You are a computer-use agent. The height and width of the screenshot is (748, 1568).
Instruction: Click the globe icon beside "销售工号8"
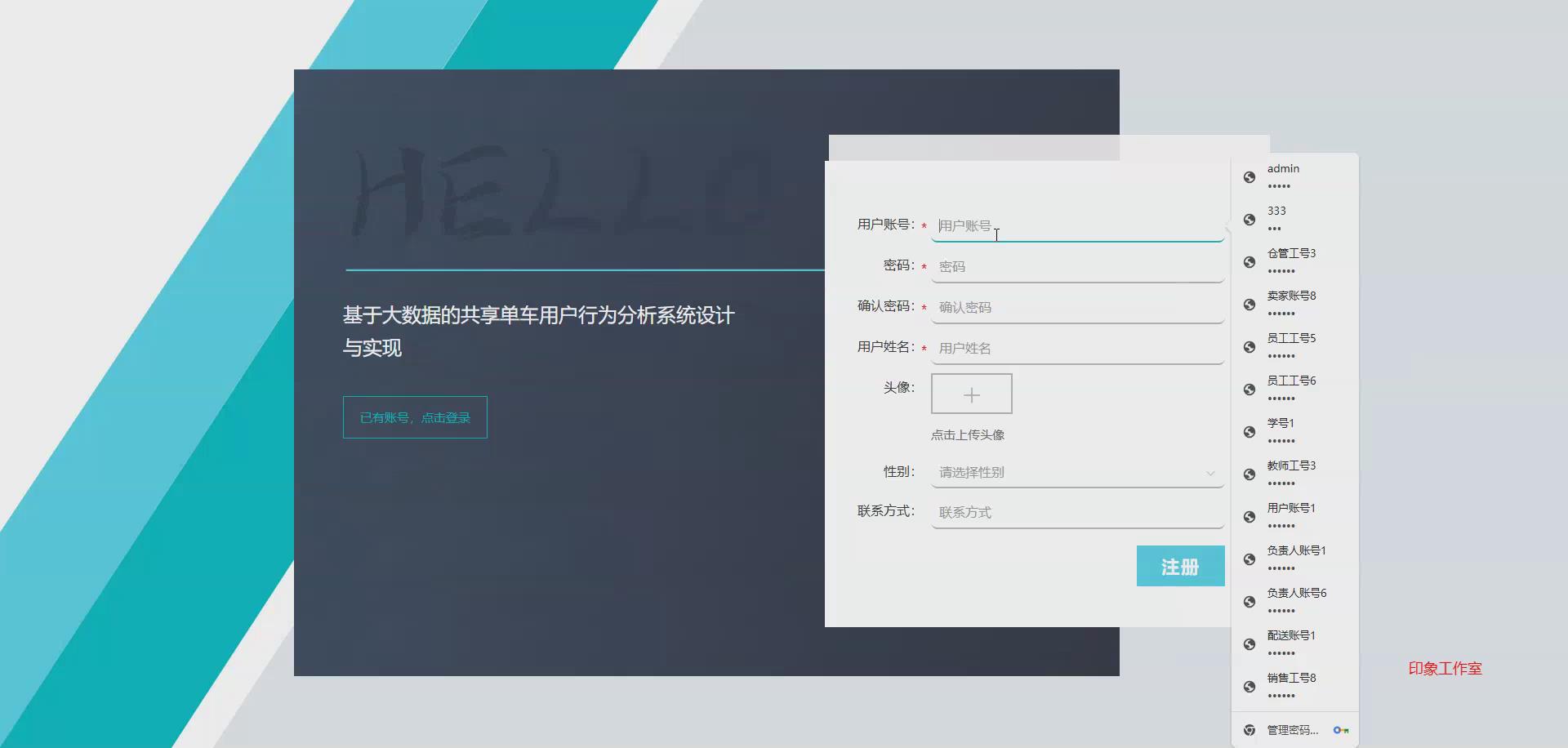[1249, 686]
